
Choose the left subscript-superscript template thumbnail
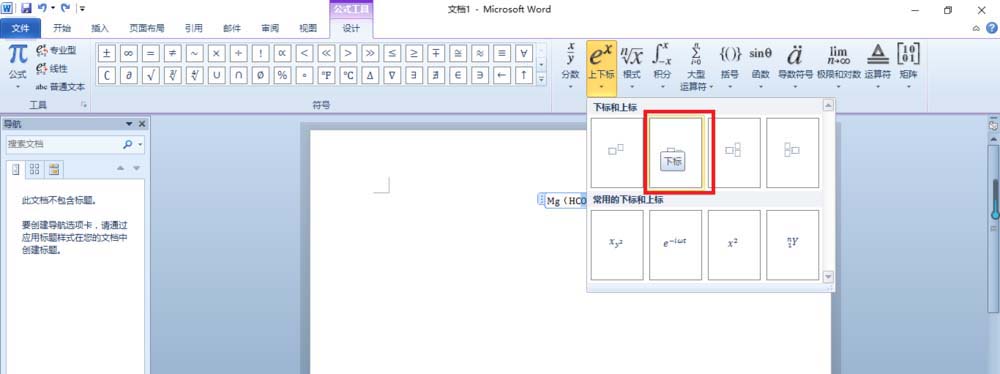coord(792,153)
